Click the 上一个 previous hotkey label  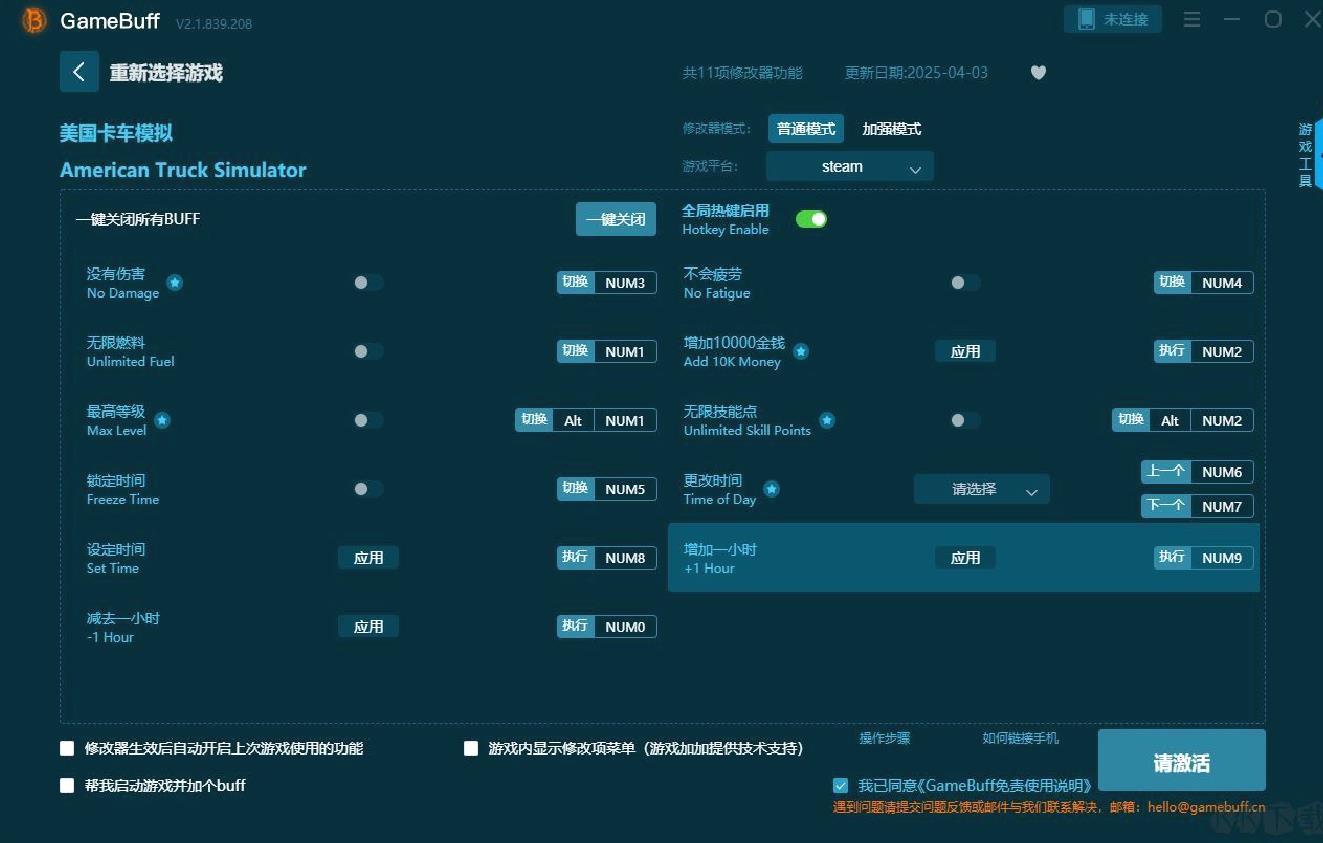click(x=1166, y=472)
